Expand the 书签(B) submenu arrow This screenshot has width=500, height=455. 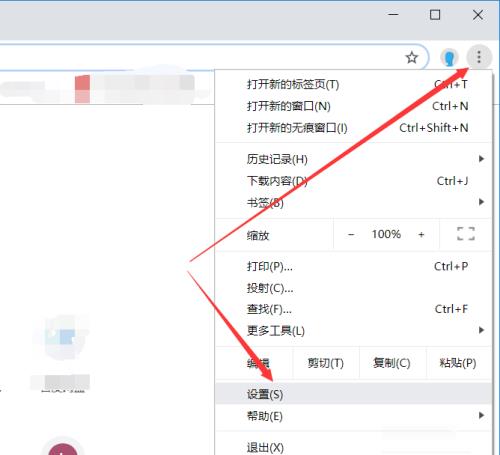pyautogui.click(x=481, y=202)
